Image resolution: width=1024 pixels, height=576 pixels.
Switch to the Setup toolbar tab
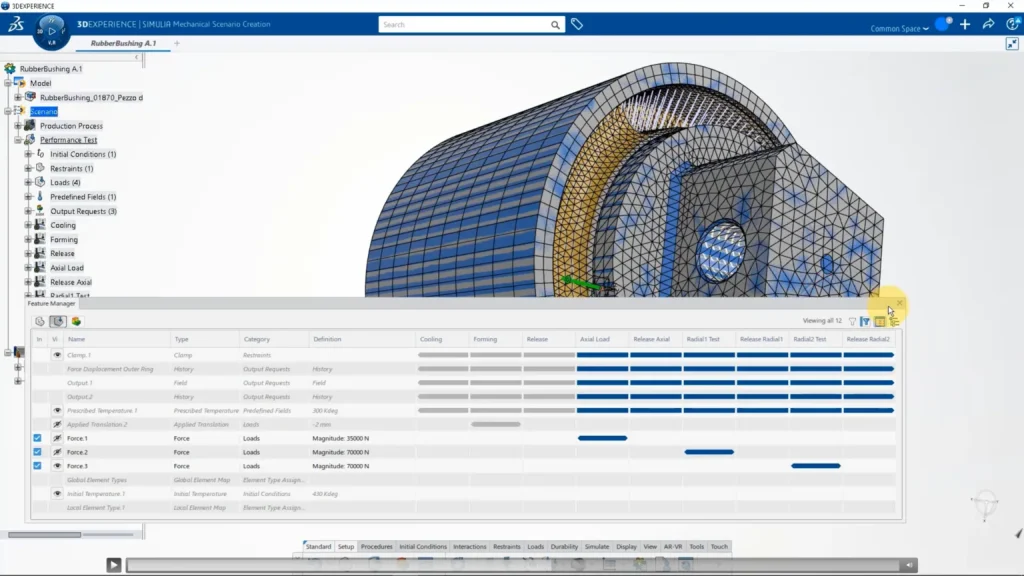click(x=346, y=547)
